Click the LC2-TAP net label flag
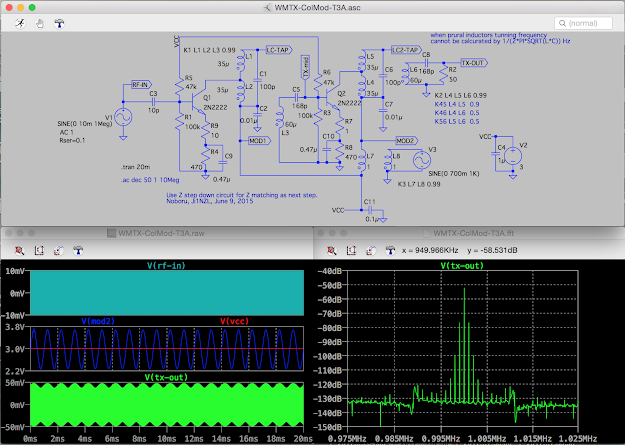The height and width of the screenshot is (445, 625). (406, 50)
